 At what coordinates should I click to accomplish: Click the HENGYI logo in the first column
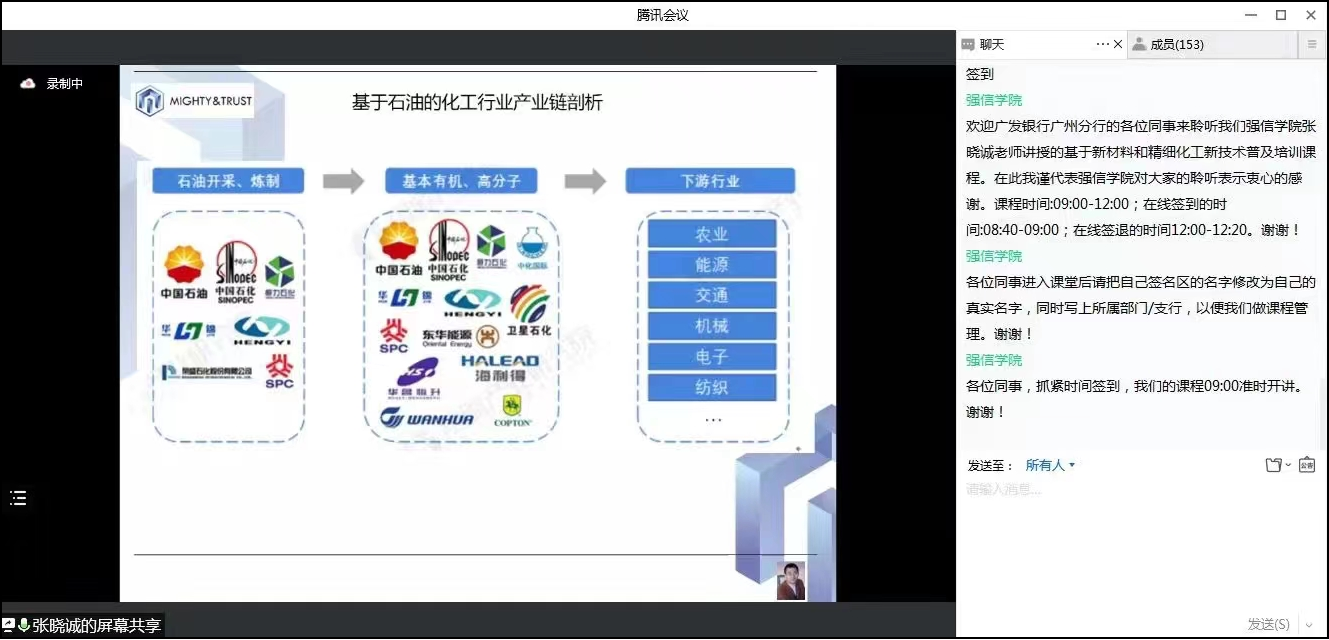coord(261,331)
